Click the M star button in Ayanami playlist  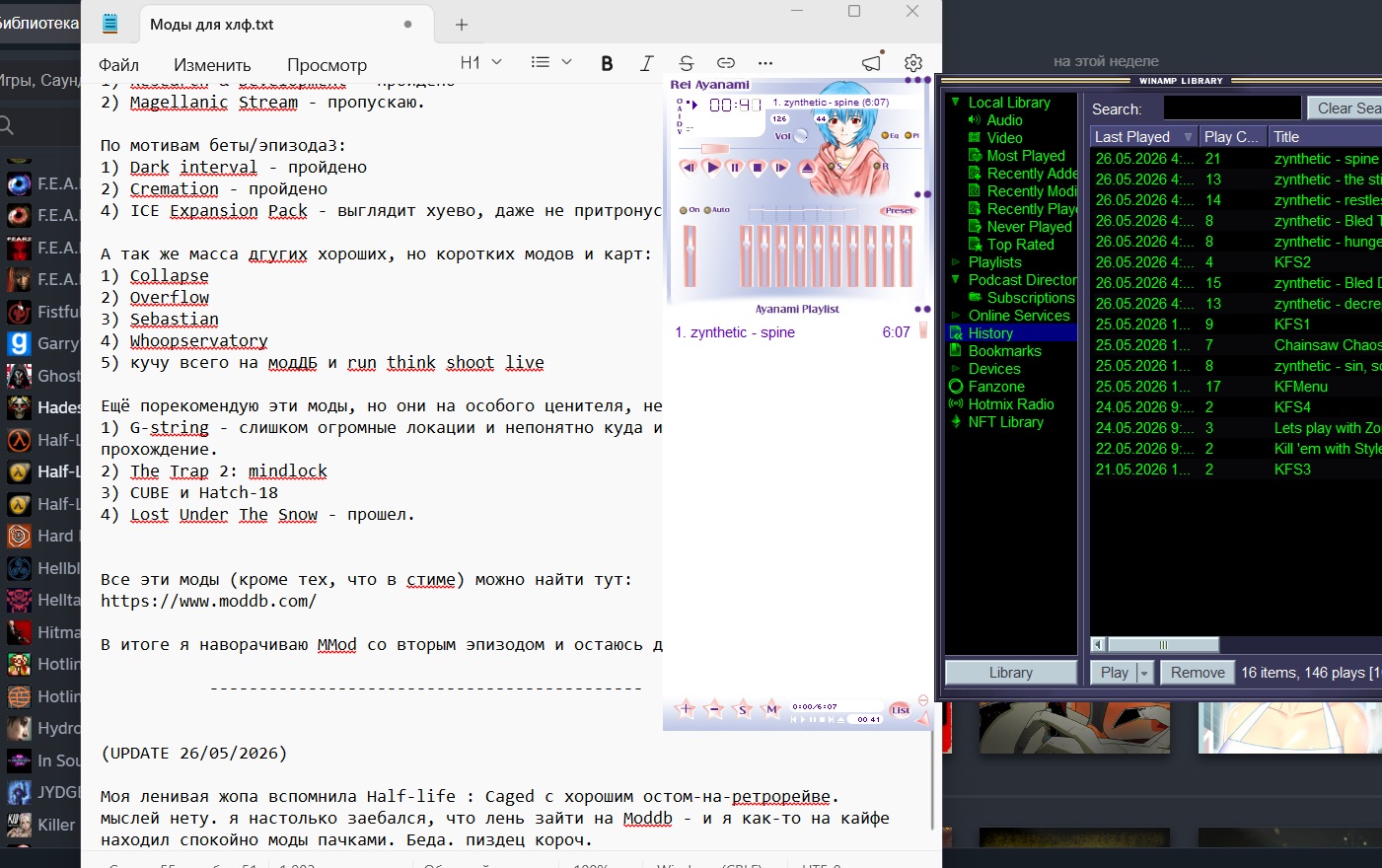click(x=771, y=709)
